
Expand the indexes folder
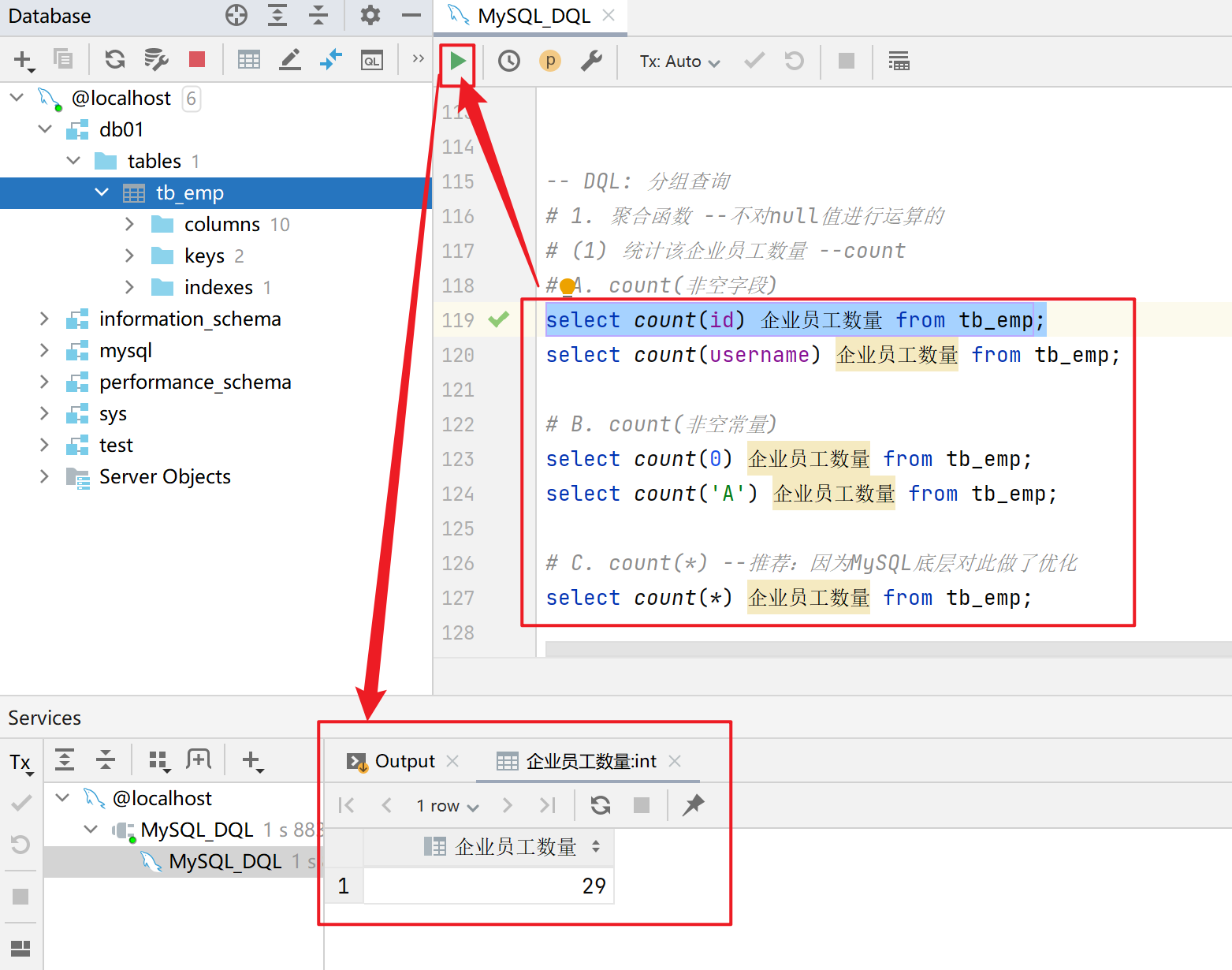pos(129,287)
